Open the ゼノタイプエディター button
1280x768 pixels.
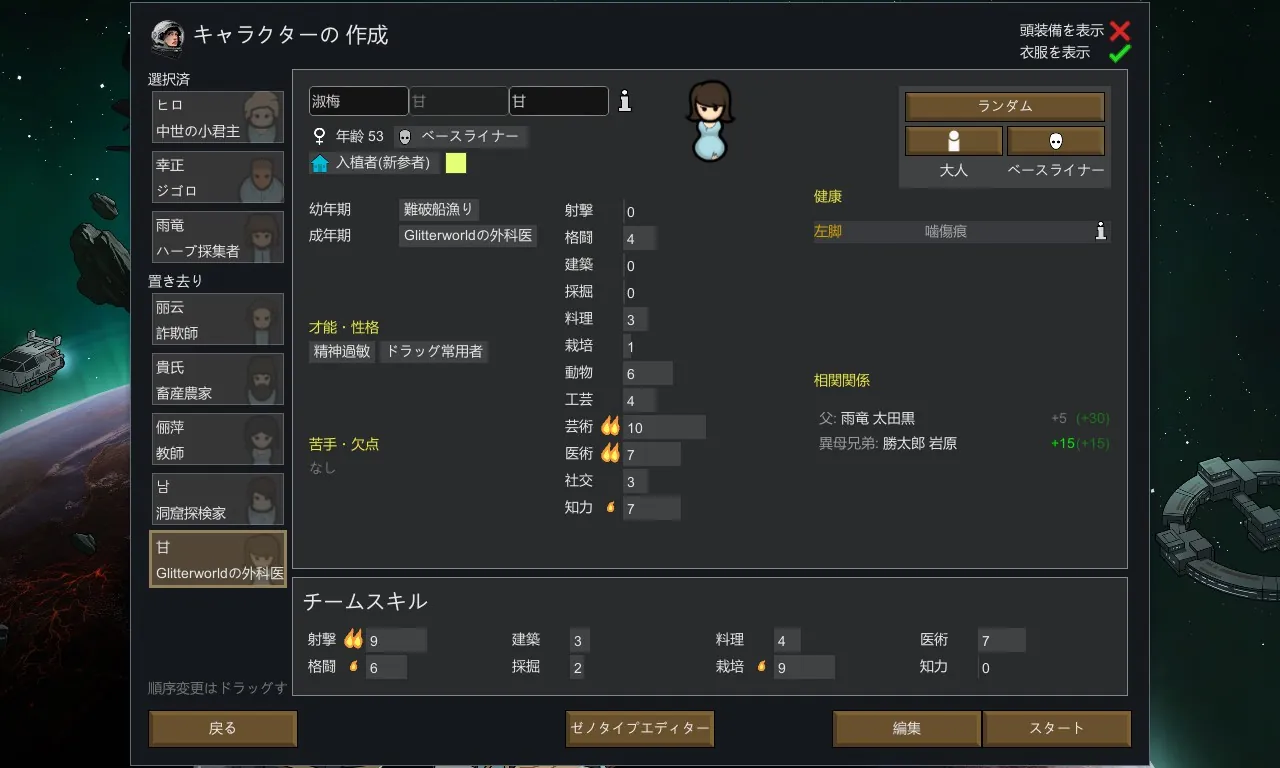640,729
